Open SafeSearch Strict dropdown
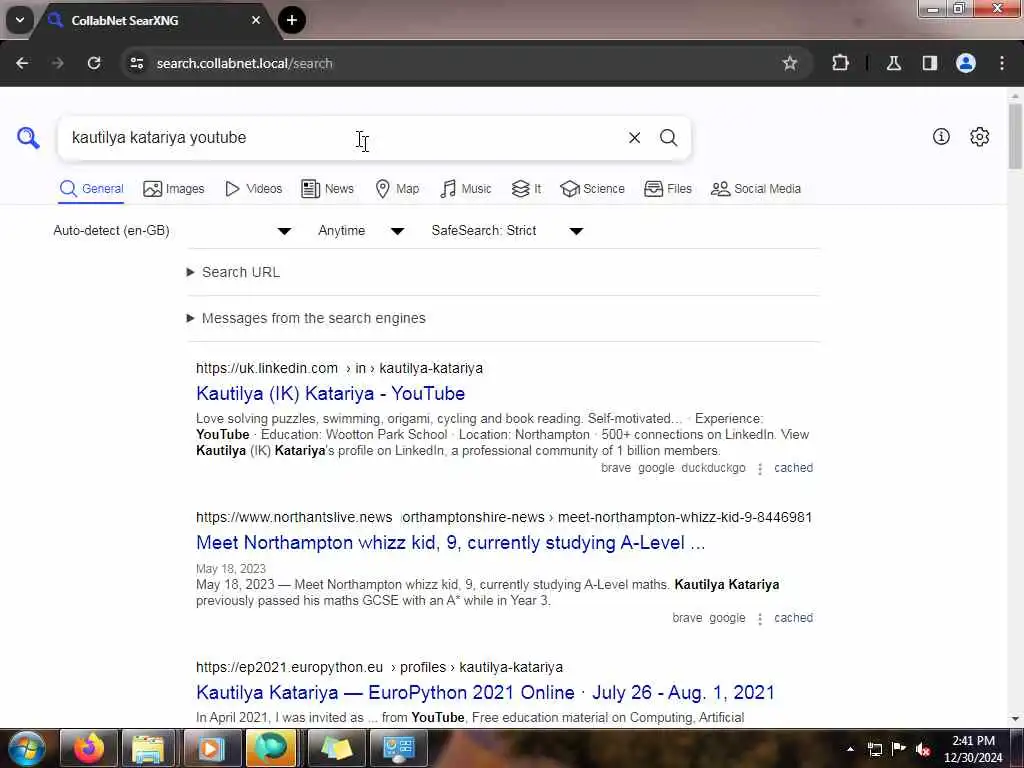 coord(507,231)
